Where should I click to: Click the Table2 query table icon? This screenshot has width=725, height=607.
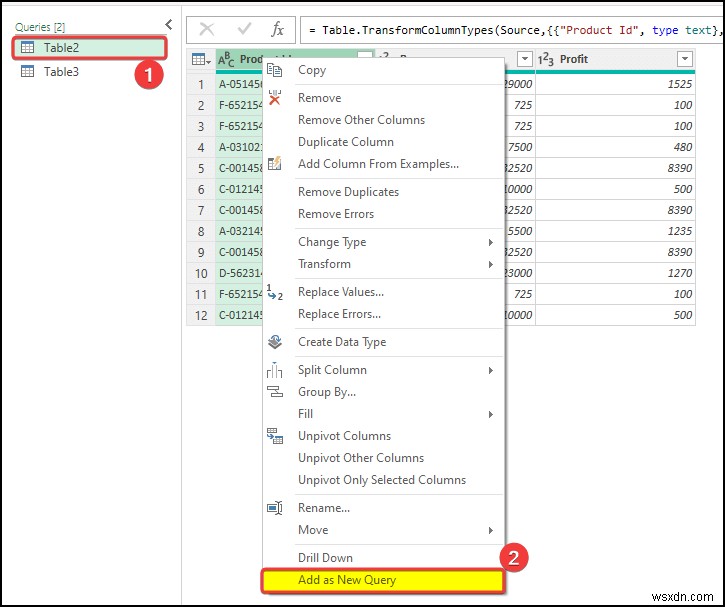[x=27, y=47]
